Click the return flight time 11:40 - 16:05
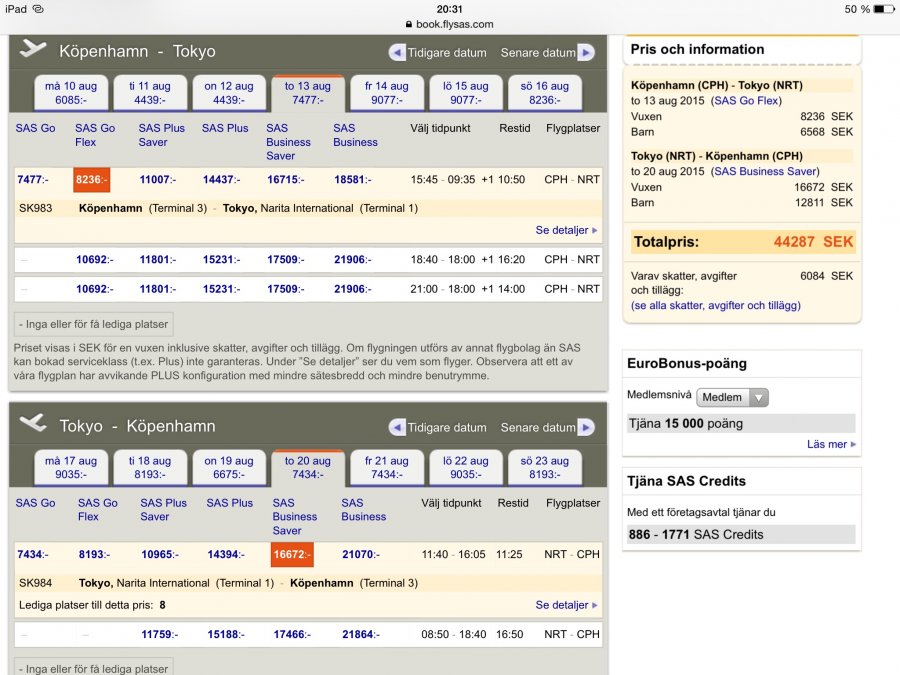This screenshot has height=675, width=900. (453, 554)
